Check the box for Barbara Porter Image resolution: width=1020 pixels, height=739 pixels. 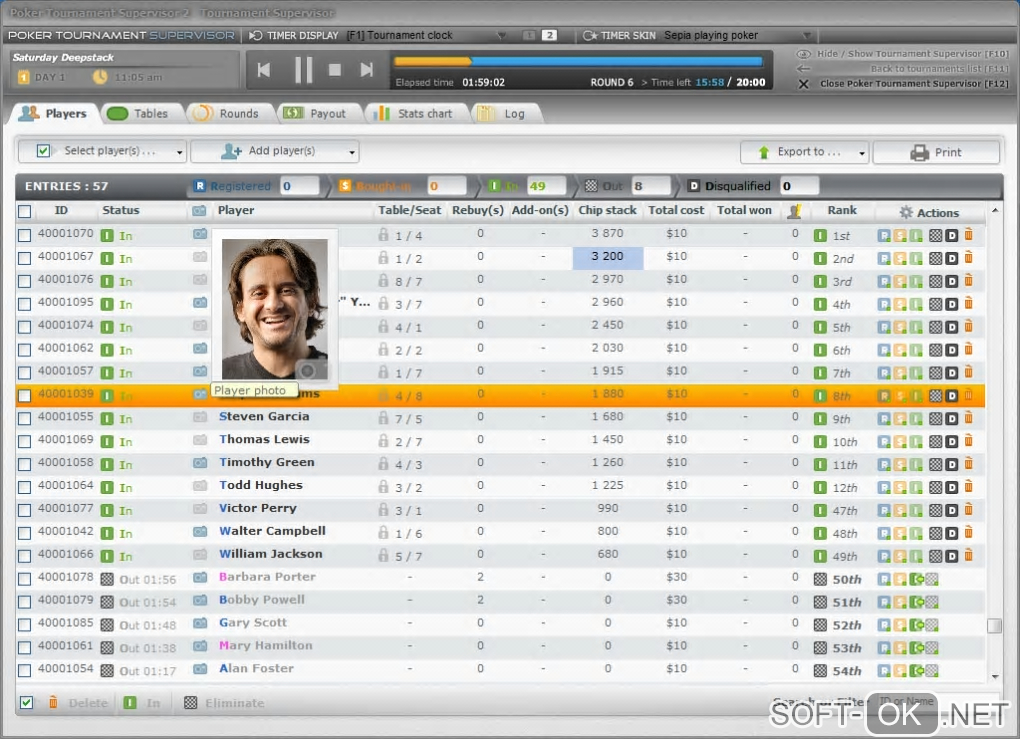click(x=24, y=579)
